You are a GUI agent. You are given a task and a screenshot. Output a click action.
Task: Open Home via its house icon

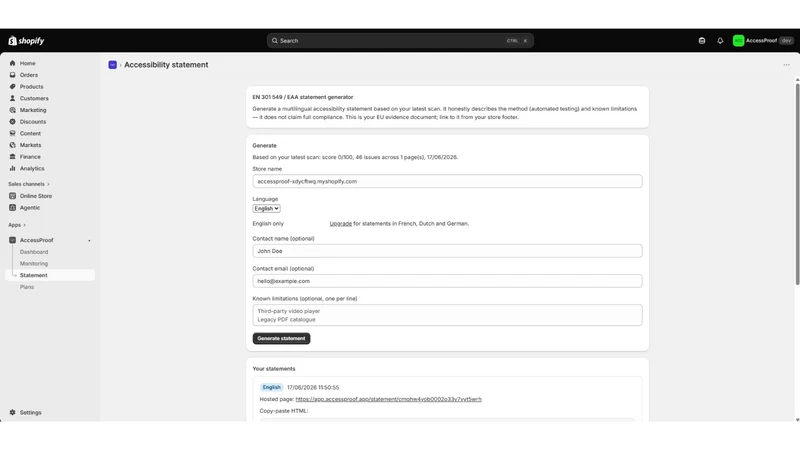[x=12, y=63]
